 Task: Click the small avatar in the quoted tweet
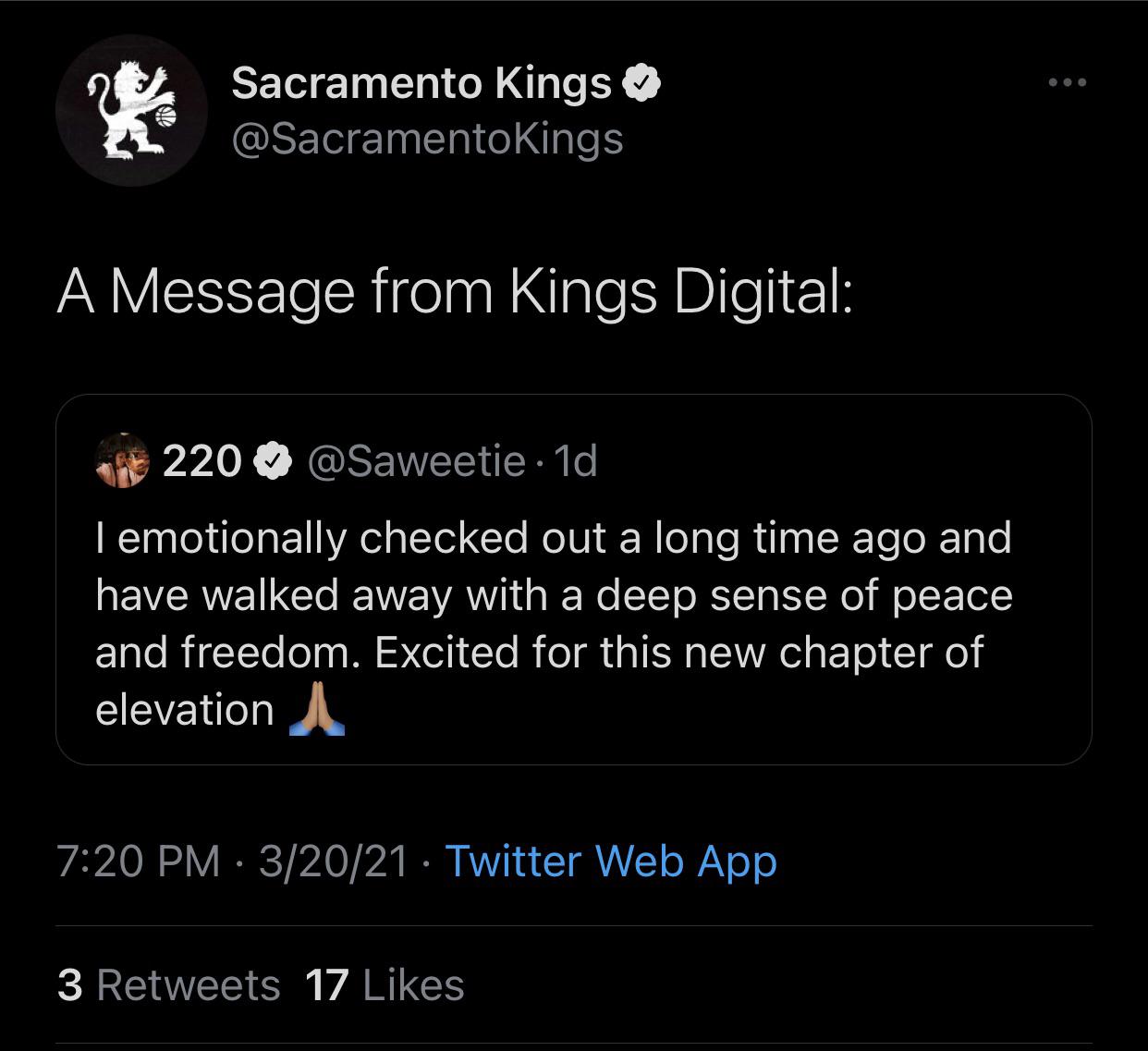click(x=122, y=459)
